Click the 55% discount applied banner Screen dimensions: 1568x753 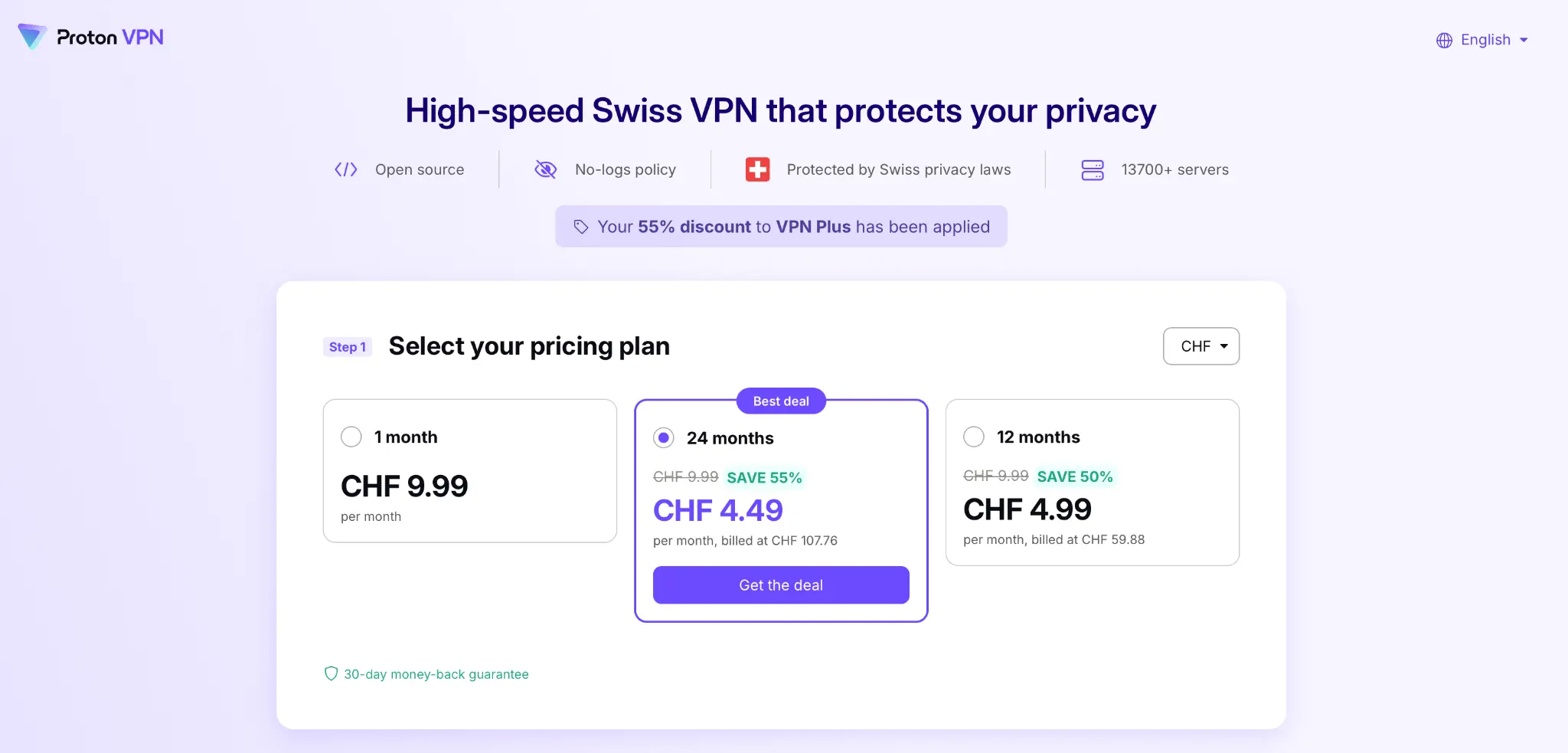tap(781, 226)
